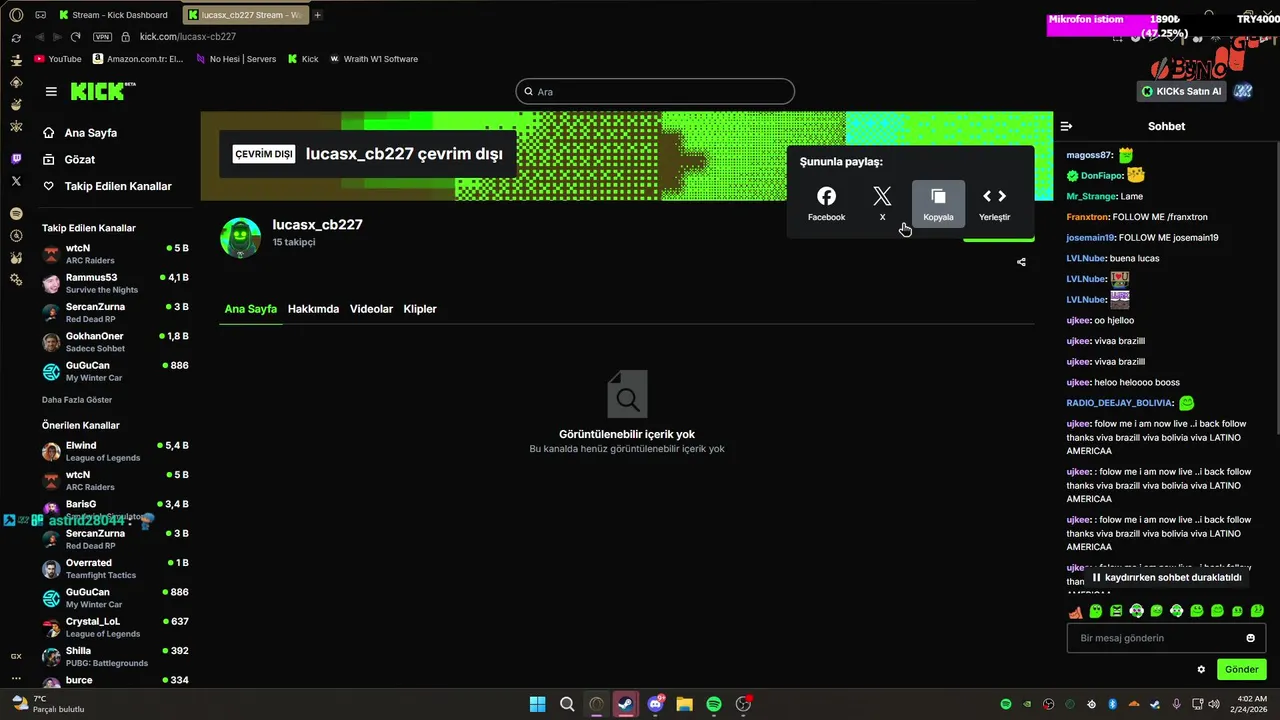The image size is (1280, 720).
Task: Focus the Ara search field
Action: click(655, 91)
